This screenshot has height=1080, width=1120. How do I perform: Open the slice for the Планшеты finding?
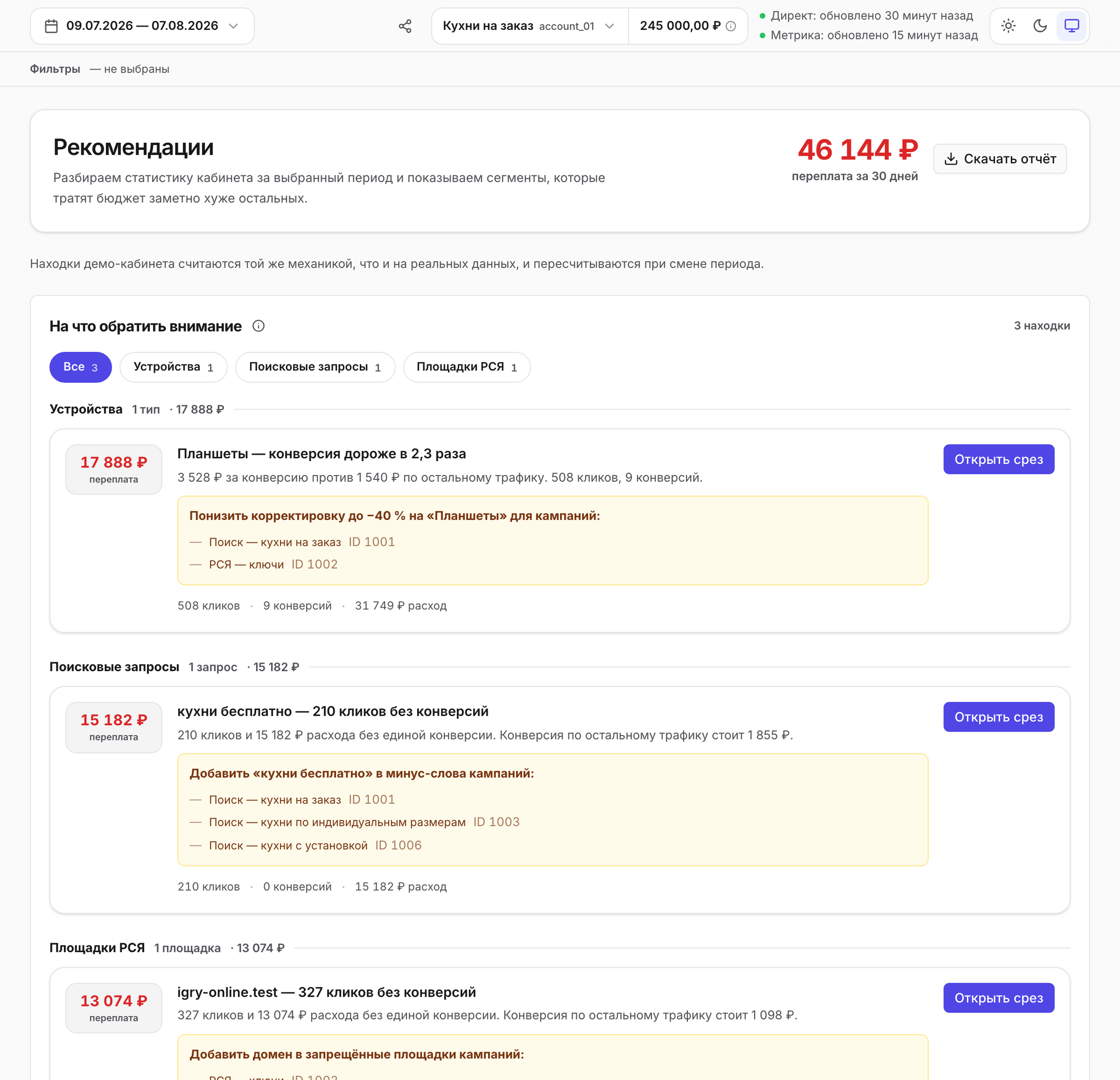(999, 459)
